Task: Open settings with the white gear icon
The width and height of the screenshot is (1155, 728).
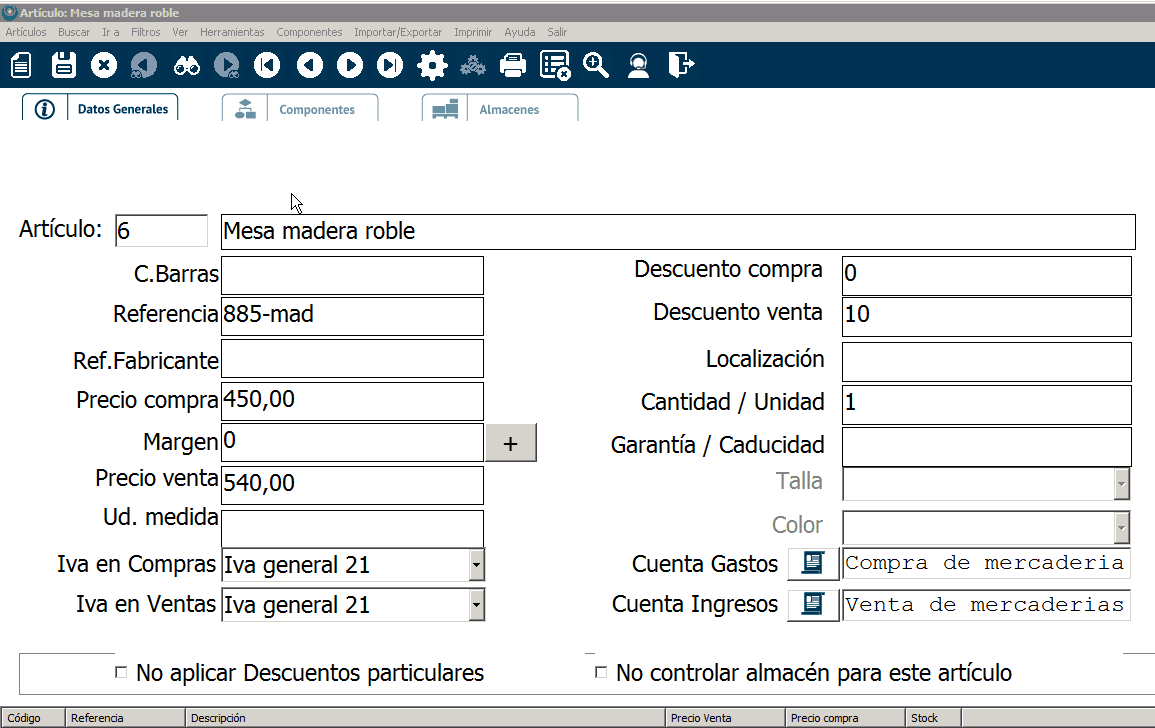Action: (432, 66)
